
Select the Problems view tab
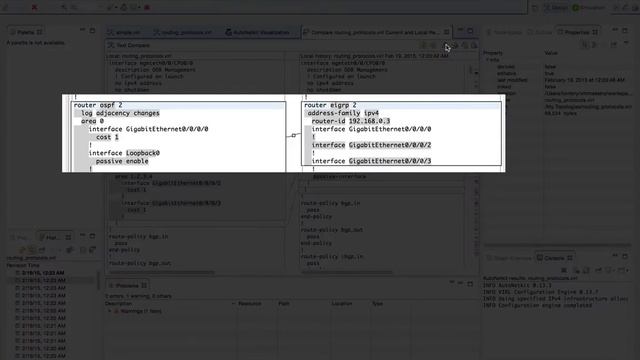127,285
